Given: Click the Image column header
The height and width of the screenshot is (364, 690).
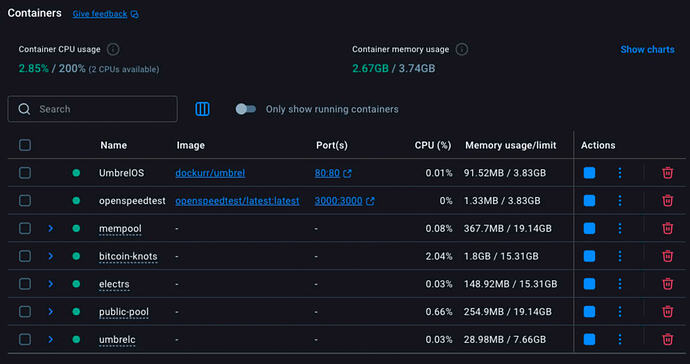Looking at the screenshot, I should point(191,145).
